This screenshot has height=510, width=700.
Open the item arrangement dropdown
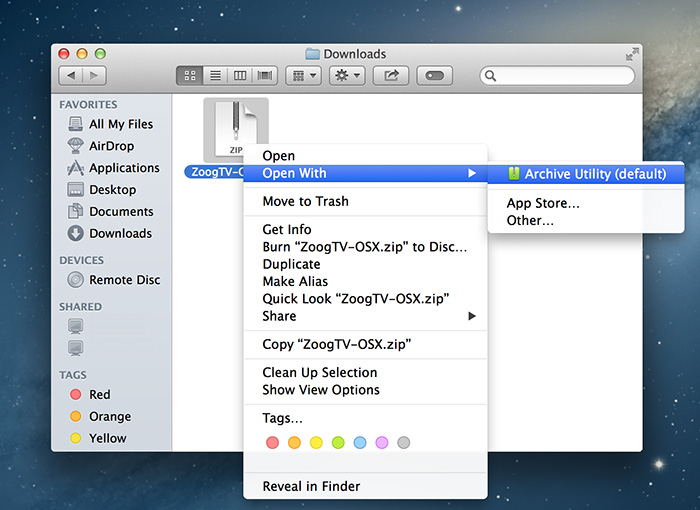coord(304,75)
